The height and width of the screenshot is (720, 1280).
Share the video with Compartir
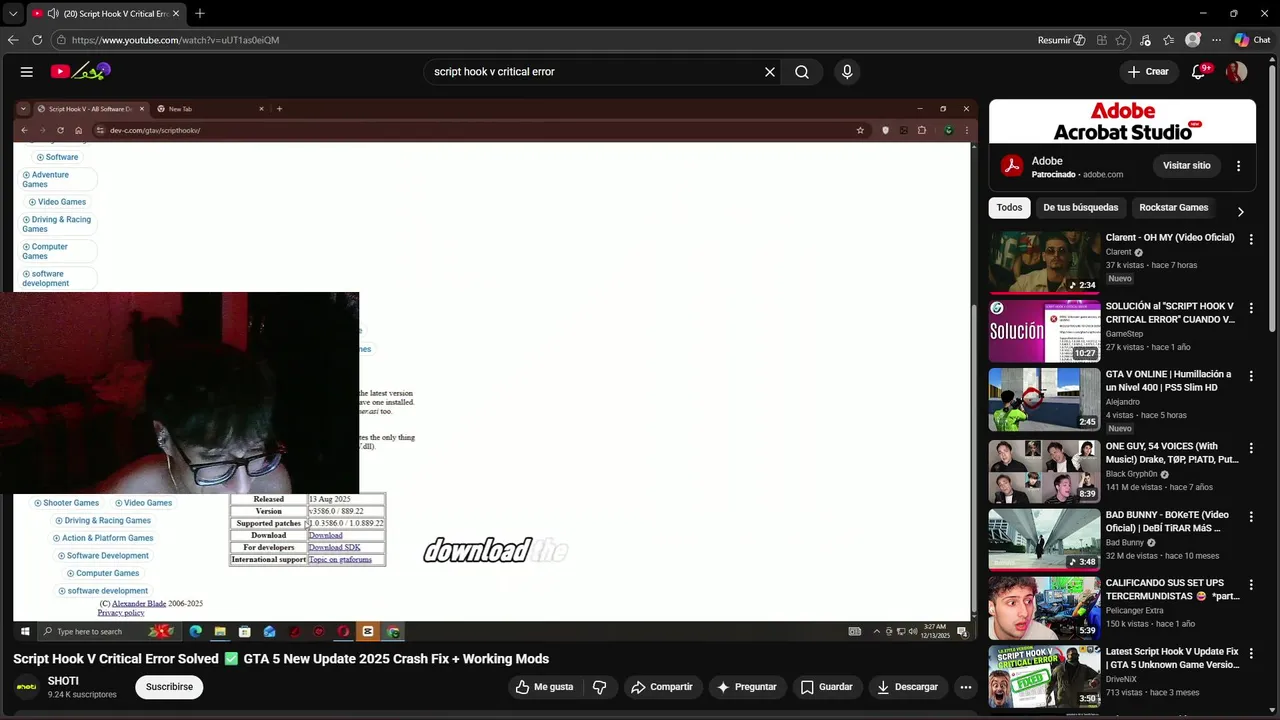(662, 687)
